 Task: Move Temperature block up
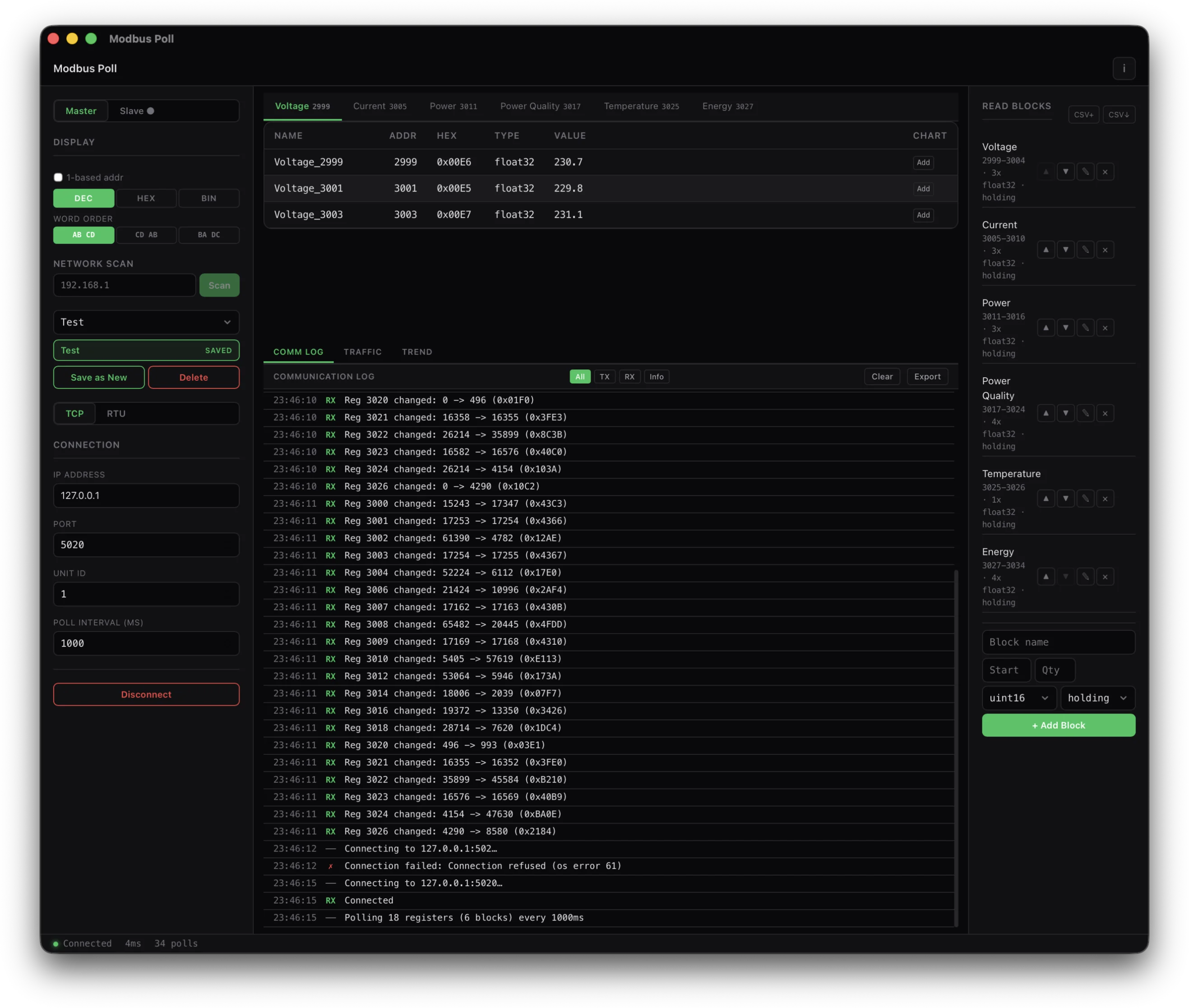point(1046,499)
